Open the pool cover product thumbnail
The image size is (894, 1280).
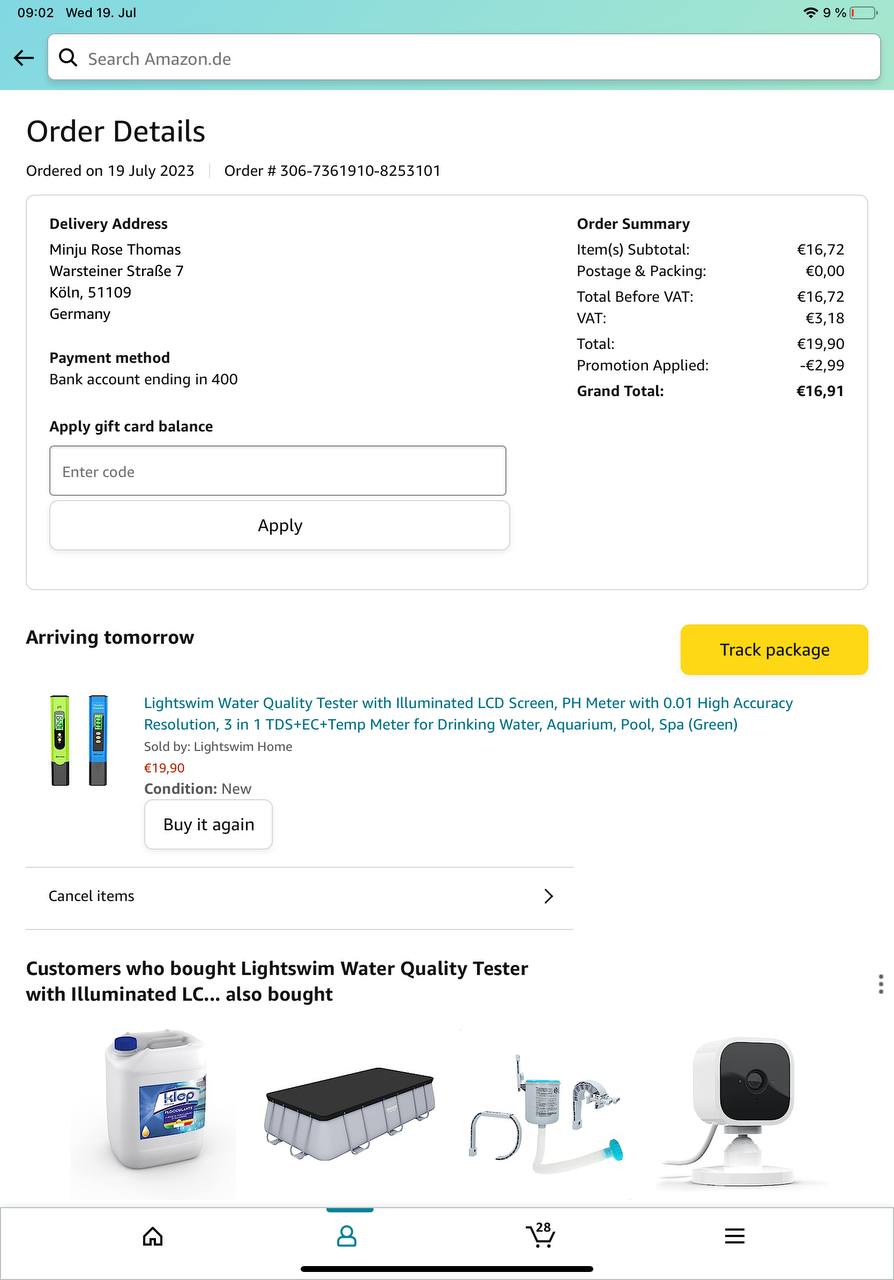tap(350, 1112)
